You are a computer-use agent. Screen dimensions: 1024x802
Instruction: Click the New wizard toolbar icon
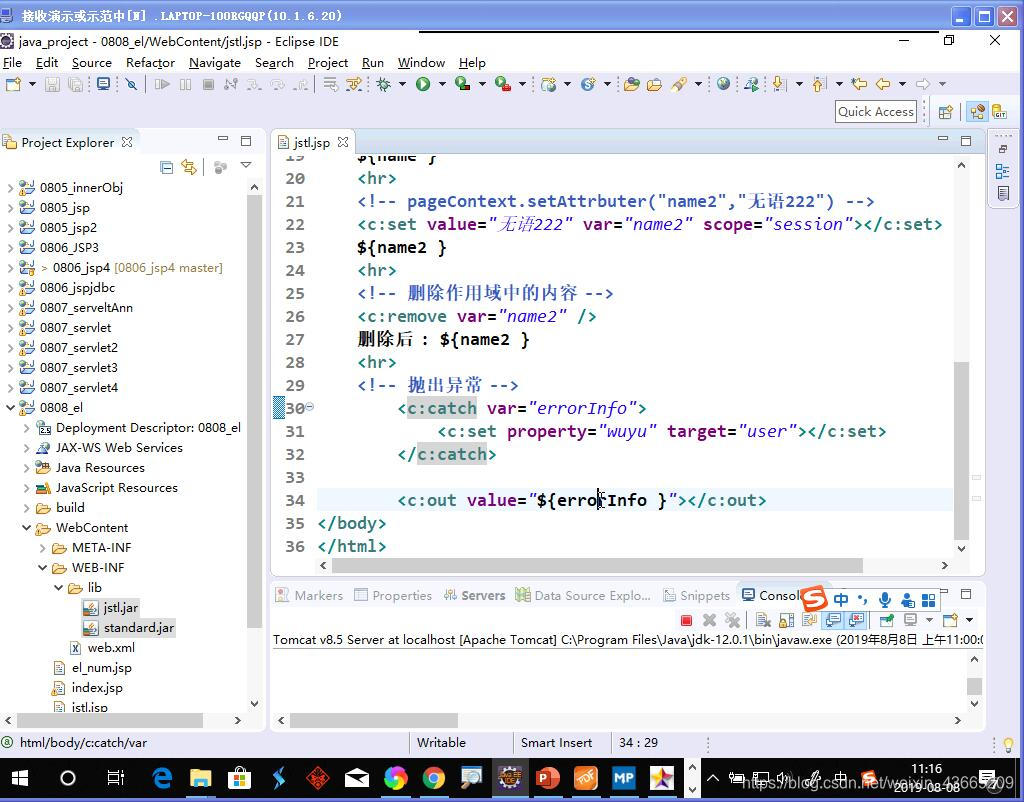pyautogui.click(x=13, y=84)
